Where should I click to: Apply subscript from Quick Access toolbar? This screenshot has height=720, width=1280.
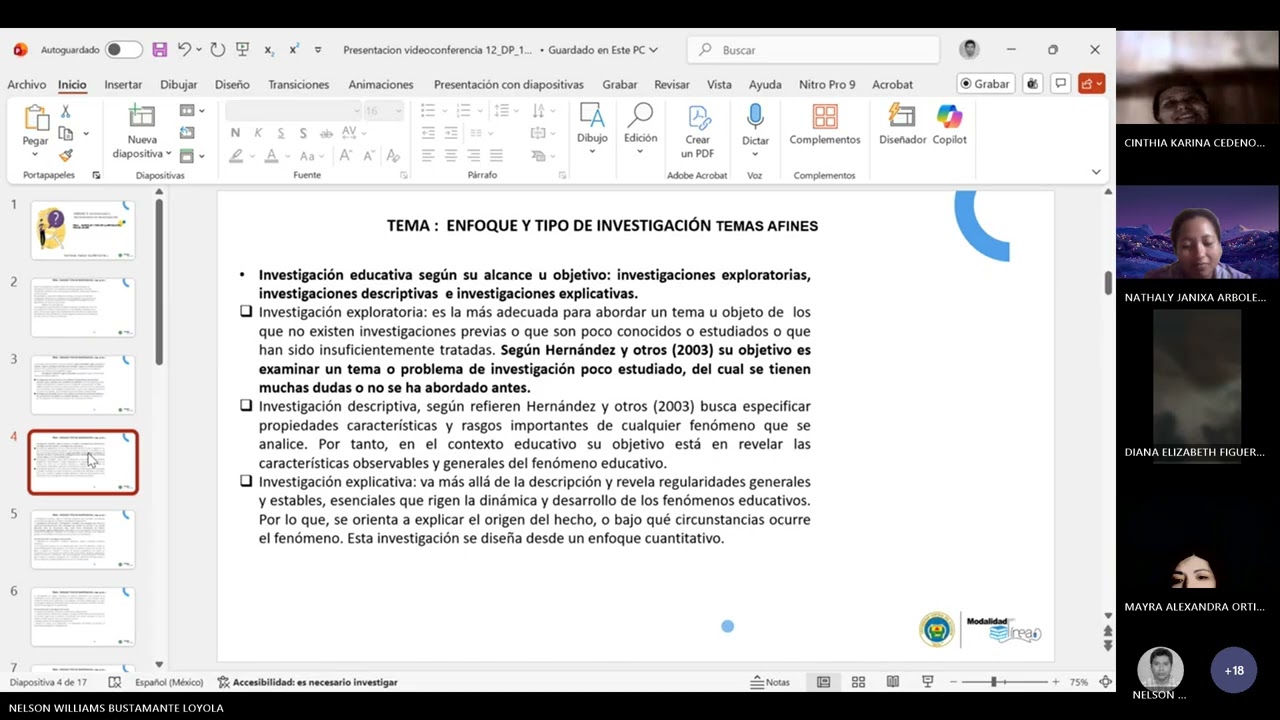coord(269,49)
